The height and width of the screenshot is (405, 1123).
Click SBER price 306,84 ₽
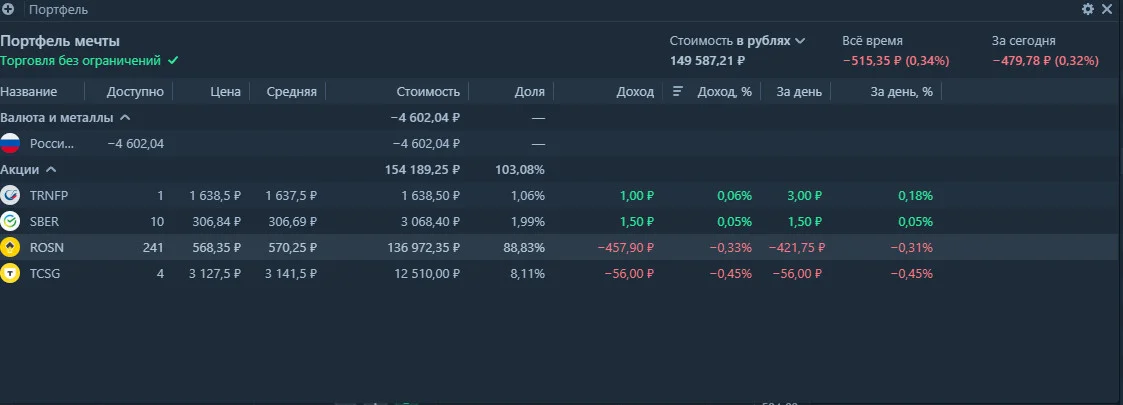217,221
